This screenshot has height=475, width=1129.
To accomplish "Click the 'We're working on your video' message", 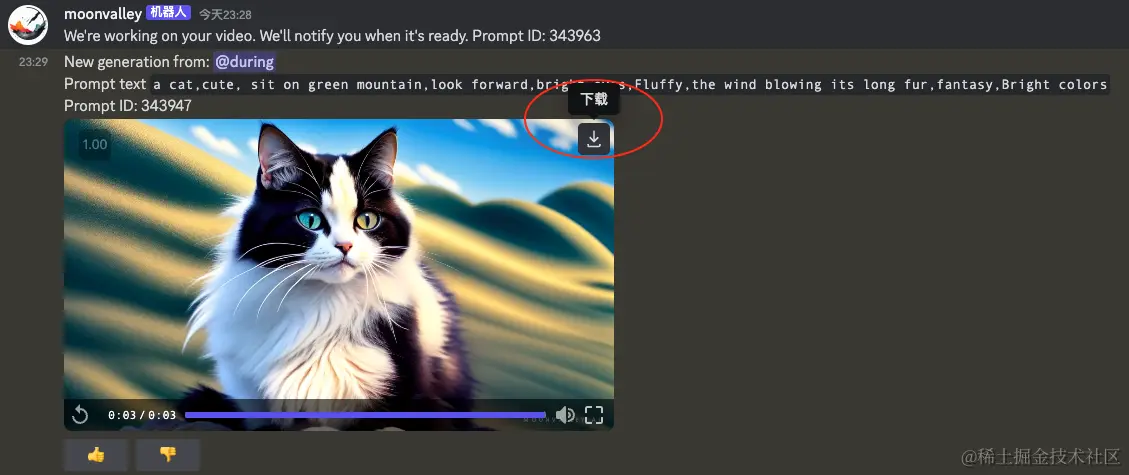I will click(332, 35).
